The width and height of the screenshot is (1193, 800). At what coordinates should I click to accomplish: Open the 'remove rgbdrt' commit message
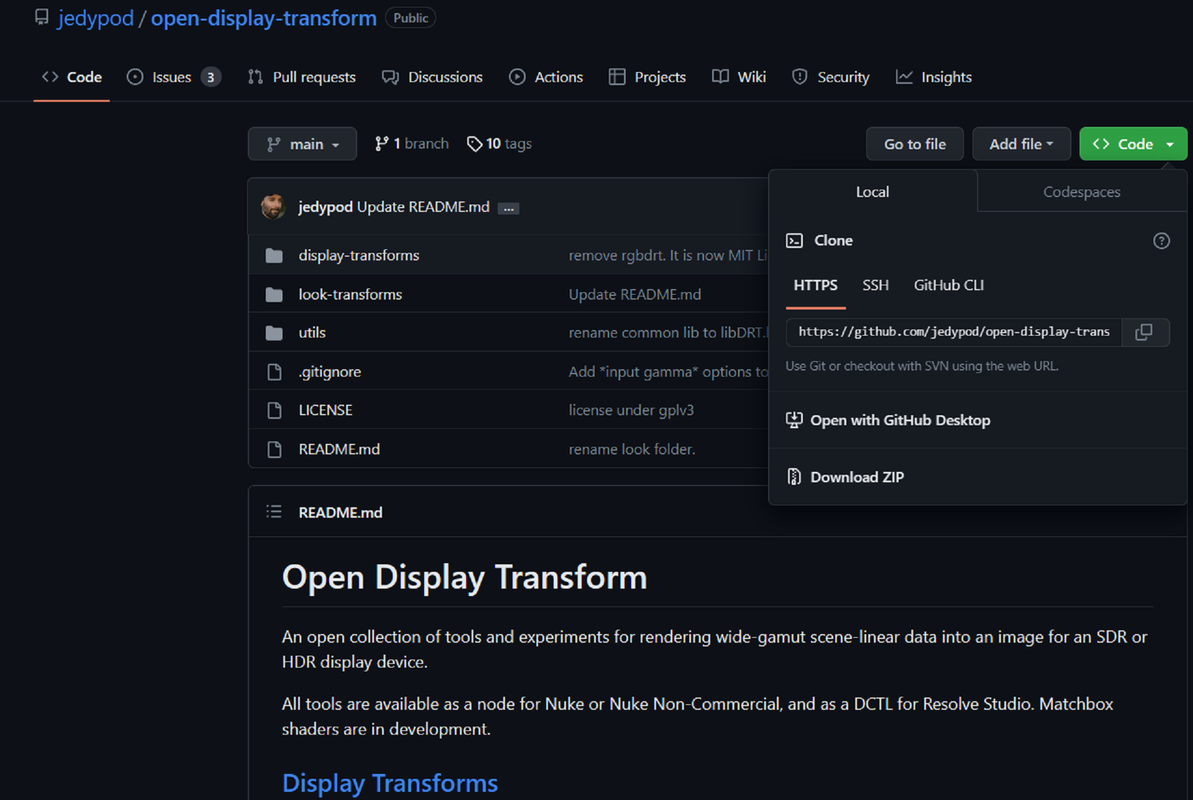(x=668, y=256)
